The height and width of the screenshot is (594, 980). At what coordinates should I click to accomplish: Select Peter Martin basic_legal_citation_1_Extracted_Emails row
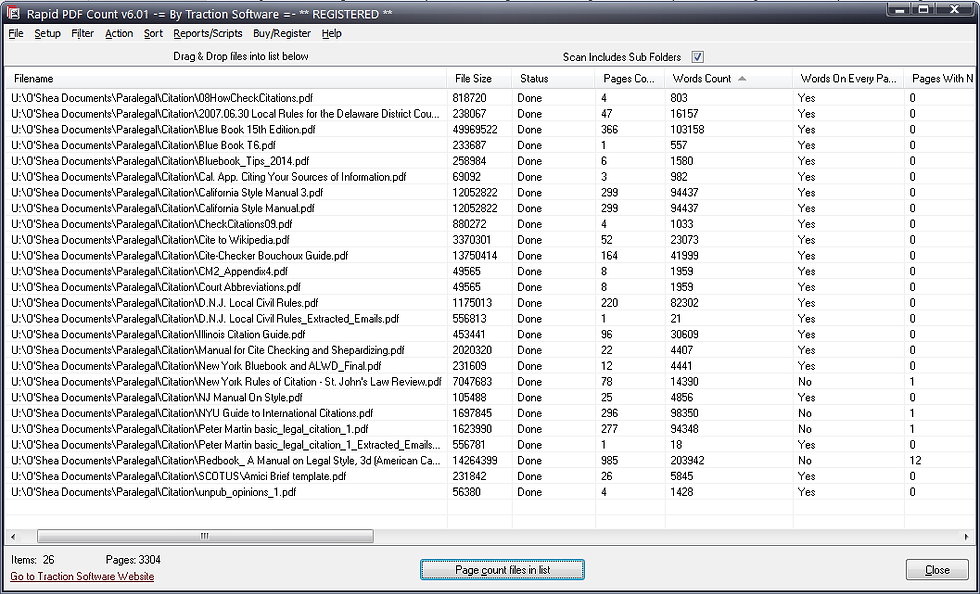[x=489, y=445]
